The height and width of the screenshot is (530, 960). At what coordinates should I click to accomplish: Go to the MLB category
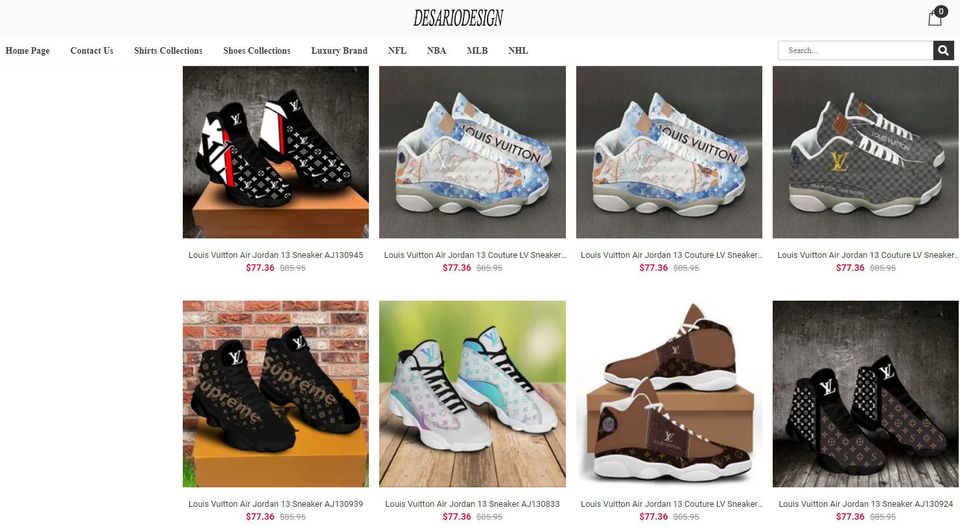[x=477, y=51]
